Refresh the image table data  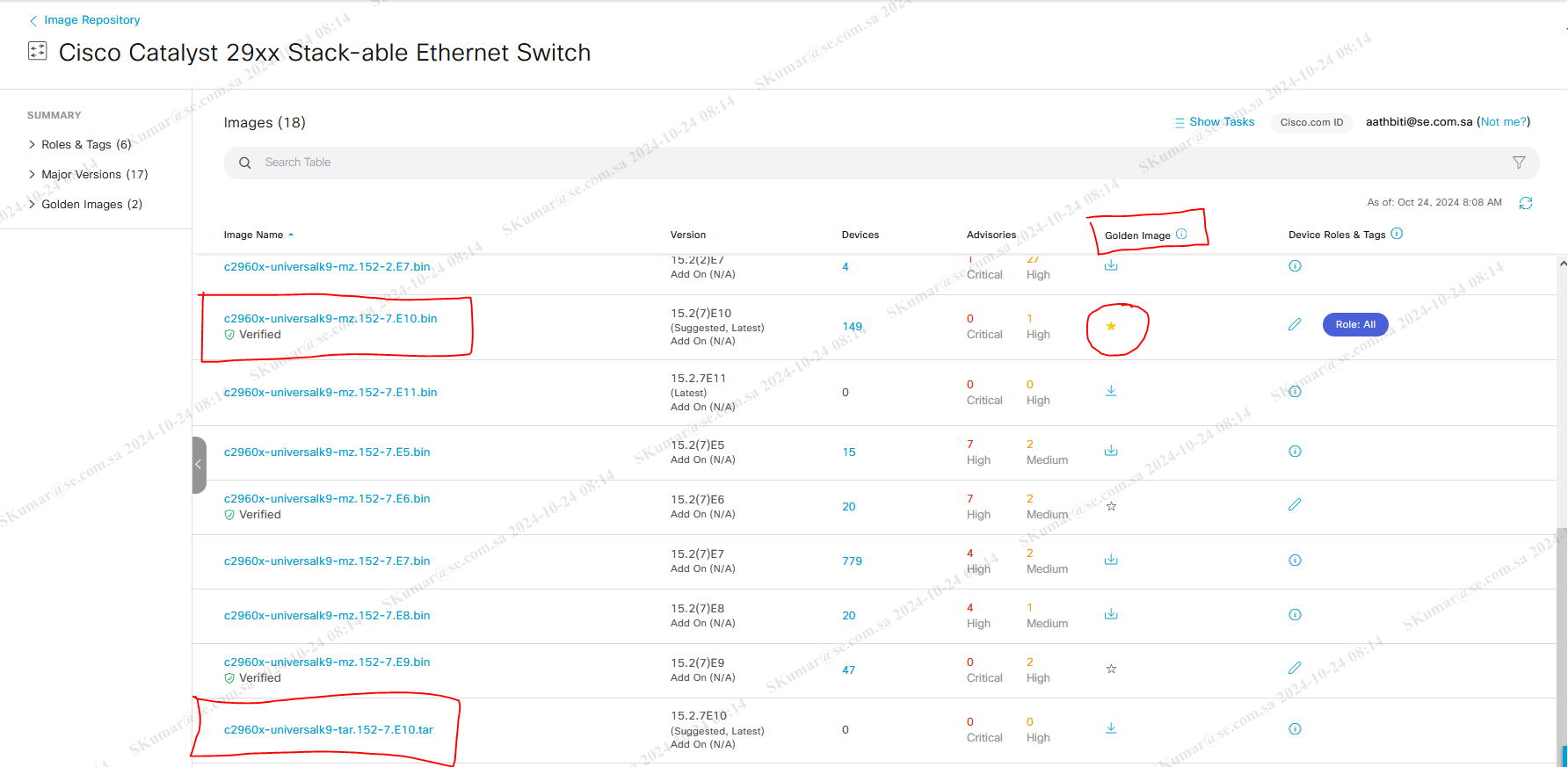1526,203
